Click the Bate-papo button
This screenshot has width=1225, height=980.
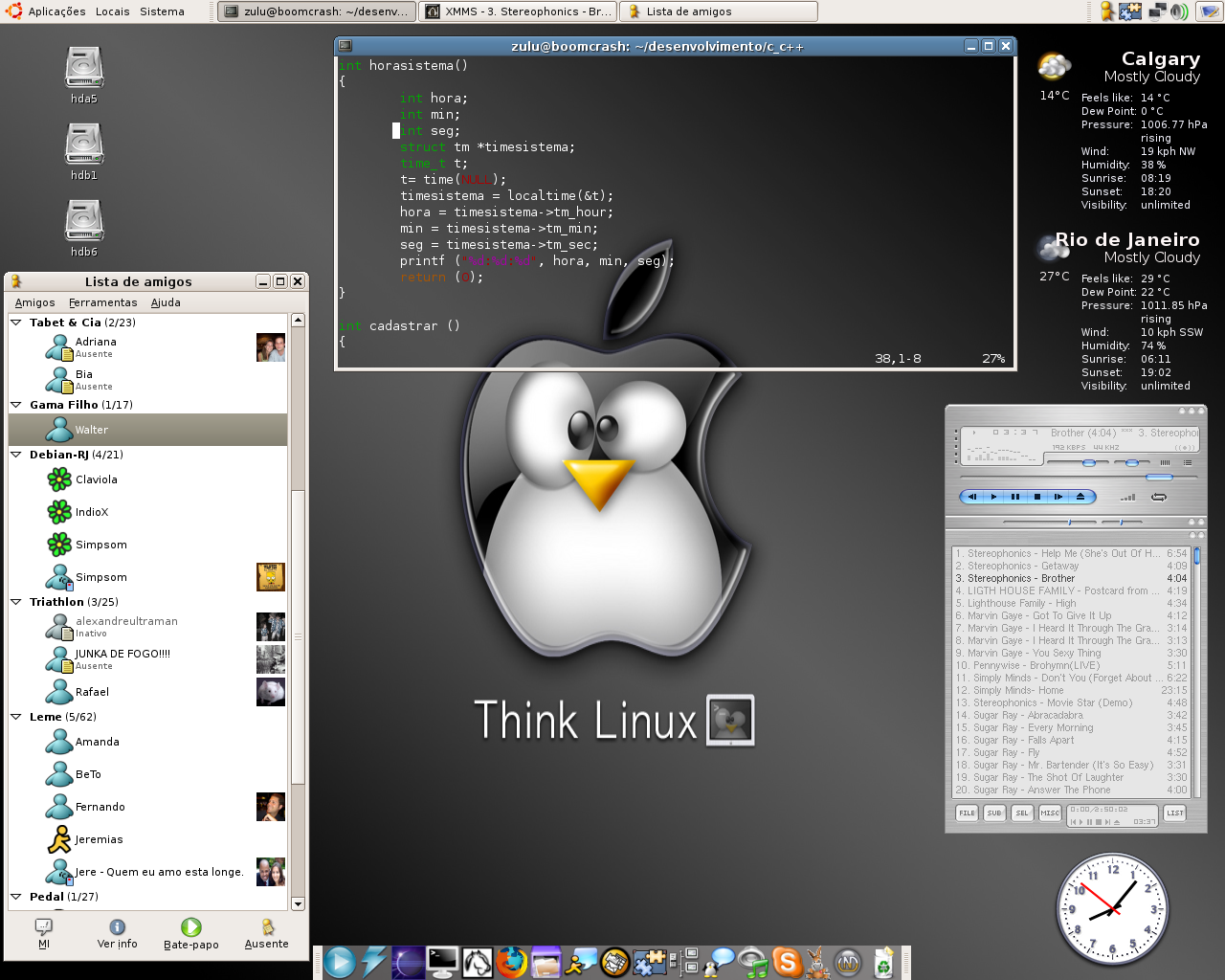[x=191, y=934]
